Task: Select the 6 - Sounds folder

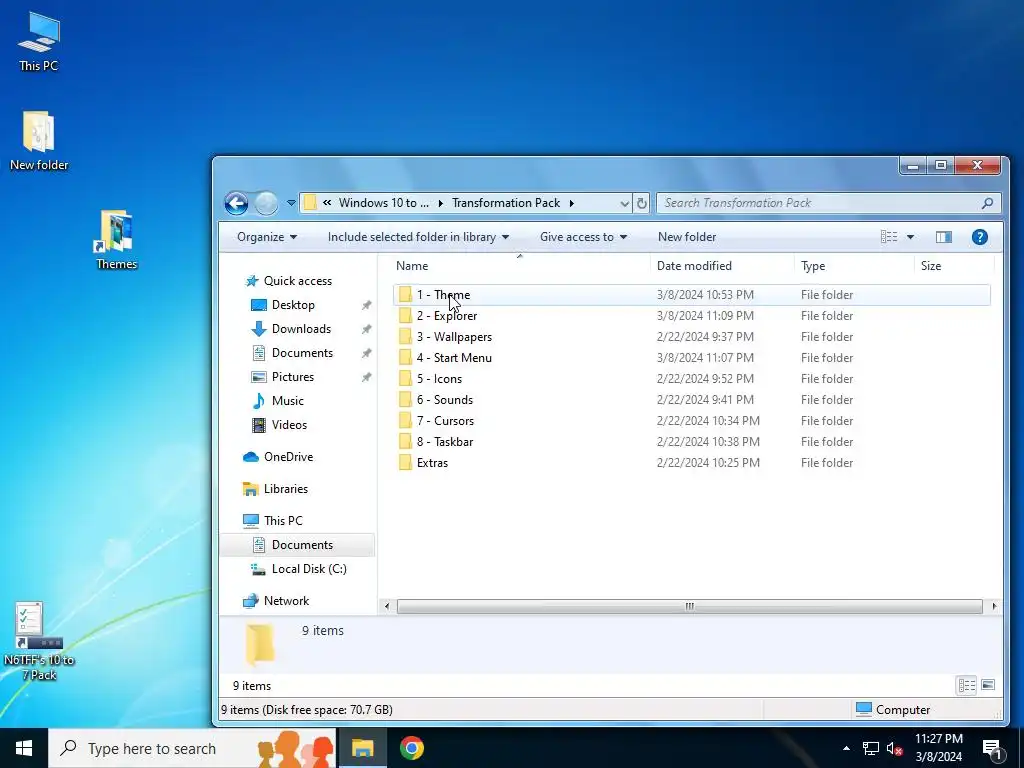Action: pos(692,399)
